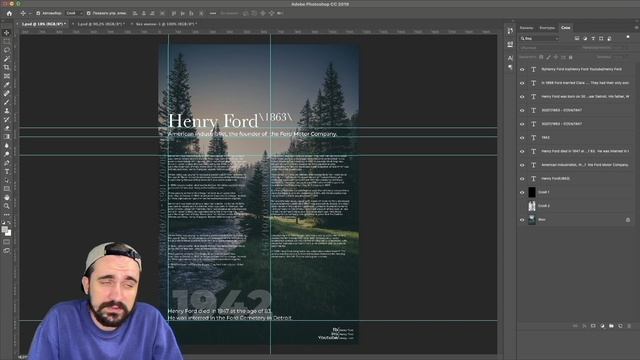Show the hidden Слой 2 layer
Image resolution: width=640 pixels, height=360 pixels.
click(x=522, y=206)
